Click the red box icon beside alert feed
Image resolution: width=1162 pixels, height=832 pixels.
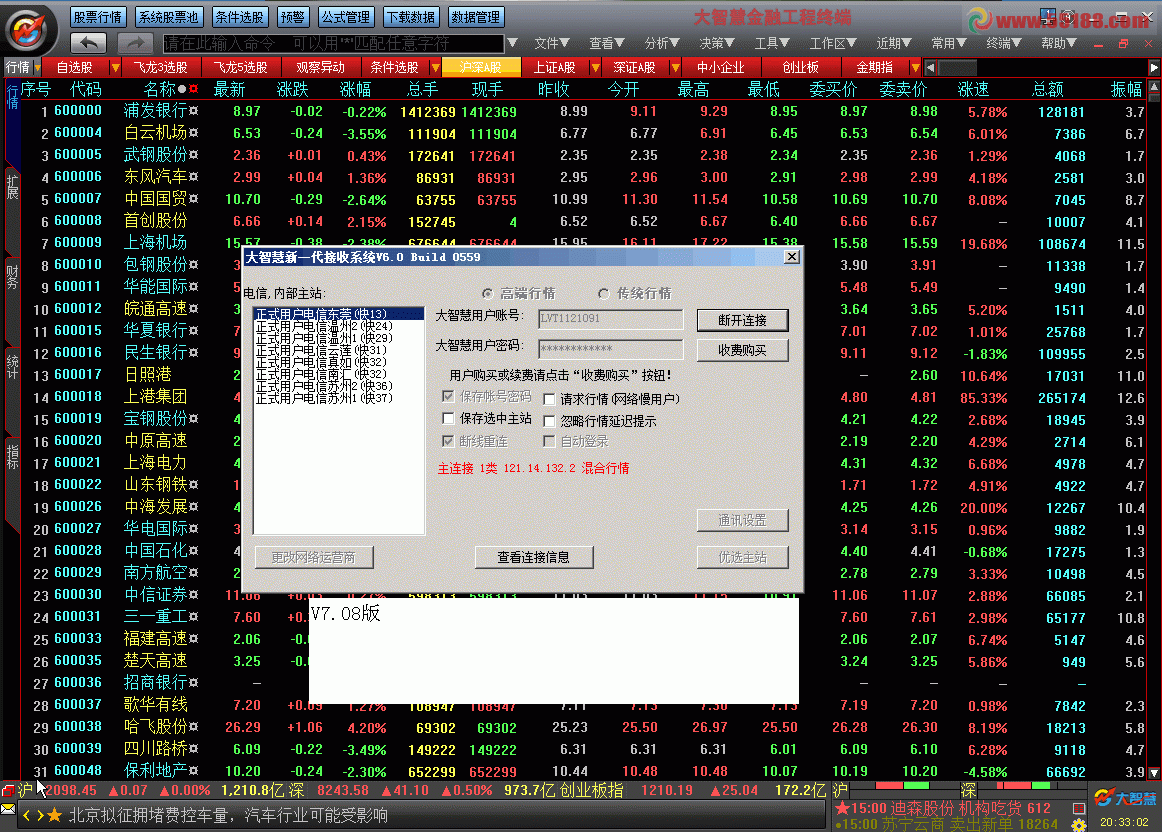coord(1079,808)
